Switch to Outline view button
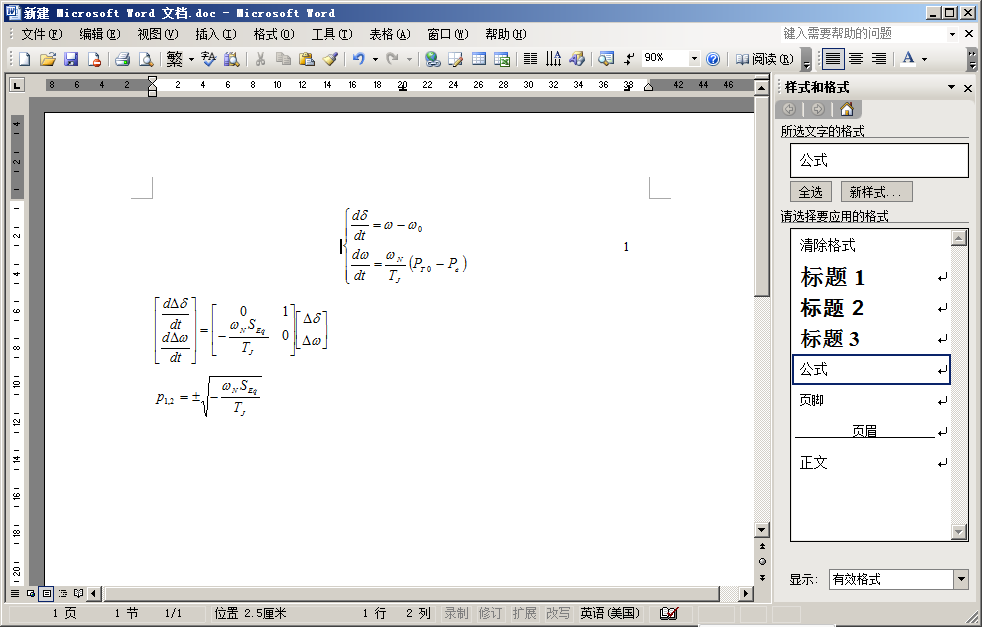This screenshot has width=982, height=627. pyautogui.click(x=63, y=593)
